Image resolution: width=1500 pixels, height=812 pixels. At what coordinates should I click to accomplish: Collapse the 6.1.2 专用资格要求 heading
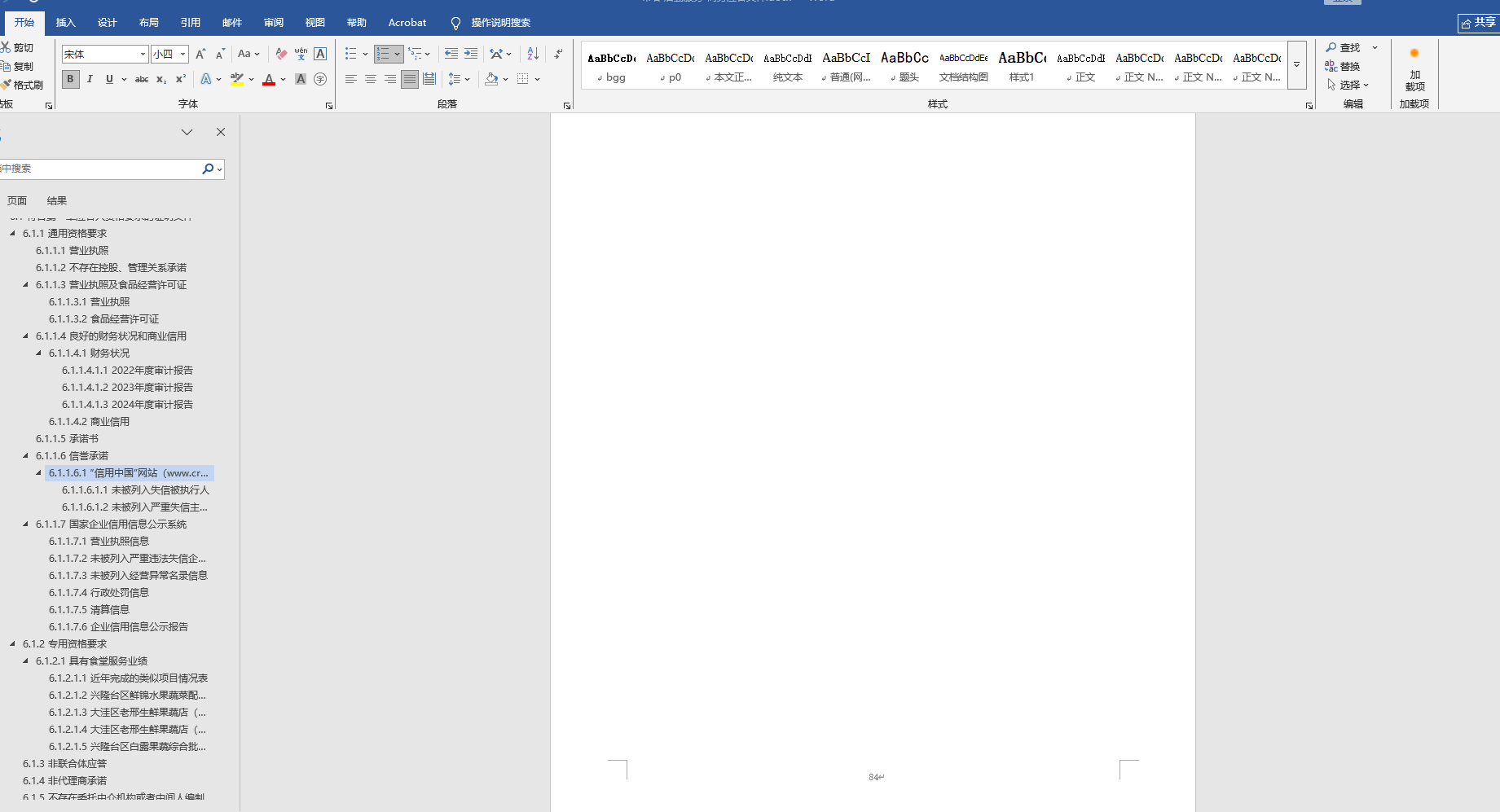pyautogui.click(x=12, y=644)
